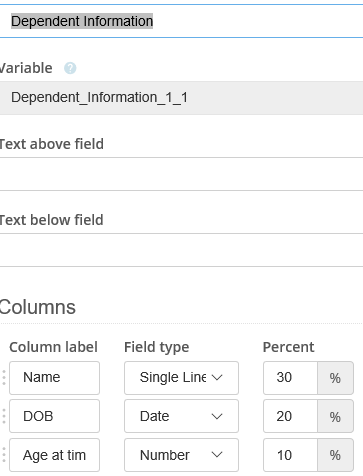
Task: Click the drag handle beside DOB row
Action: click(x=4, y=416)
